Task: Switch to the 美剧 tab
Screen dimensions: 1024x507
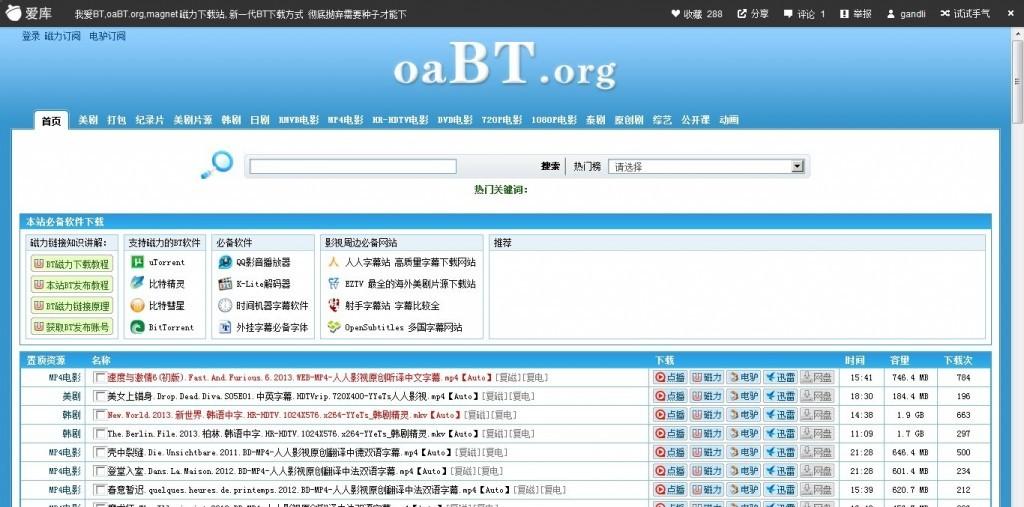Action: pos(88,120)
